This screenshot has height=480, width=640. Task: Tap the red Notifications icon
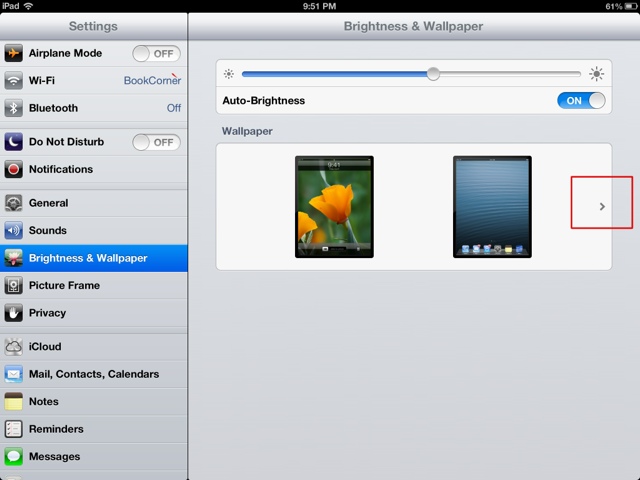coord(13,169)
